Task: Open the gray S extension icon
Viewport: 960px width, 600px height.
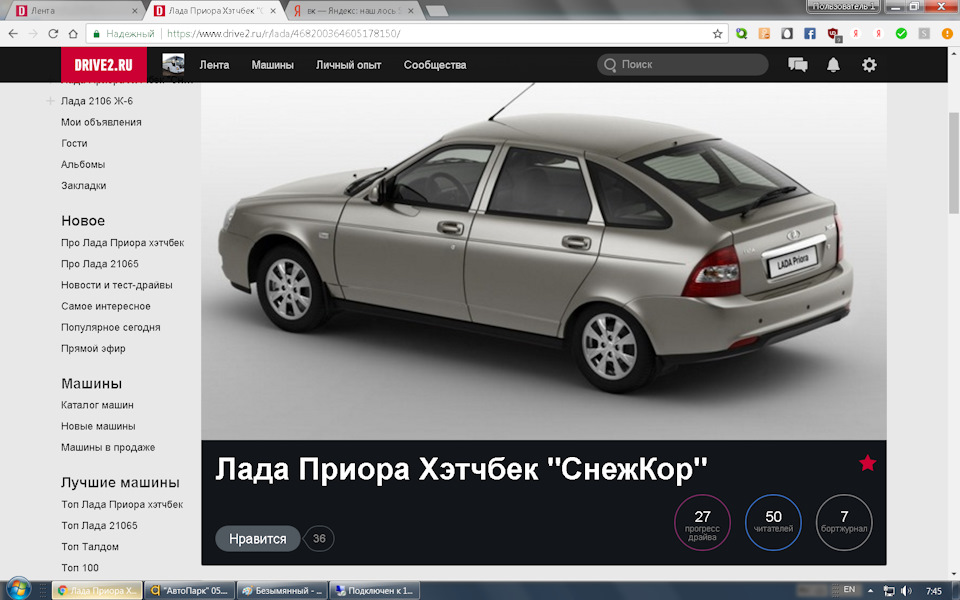Action: point(924,34)
